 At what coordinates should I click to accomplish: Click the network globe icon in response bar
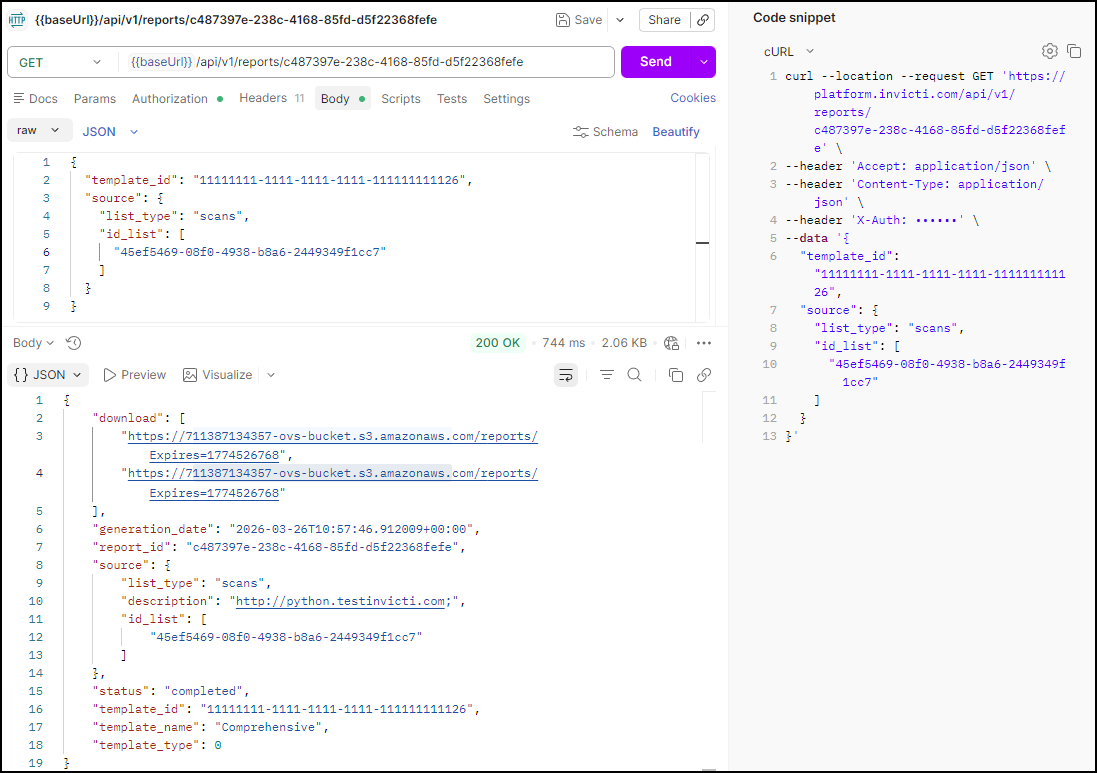click(x=671, y=343)
